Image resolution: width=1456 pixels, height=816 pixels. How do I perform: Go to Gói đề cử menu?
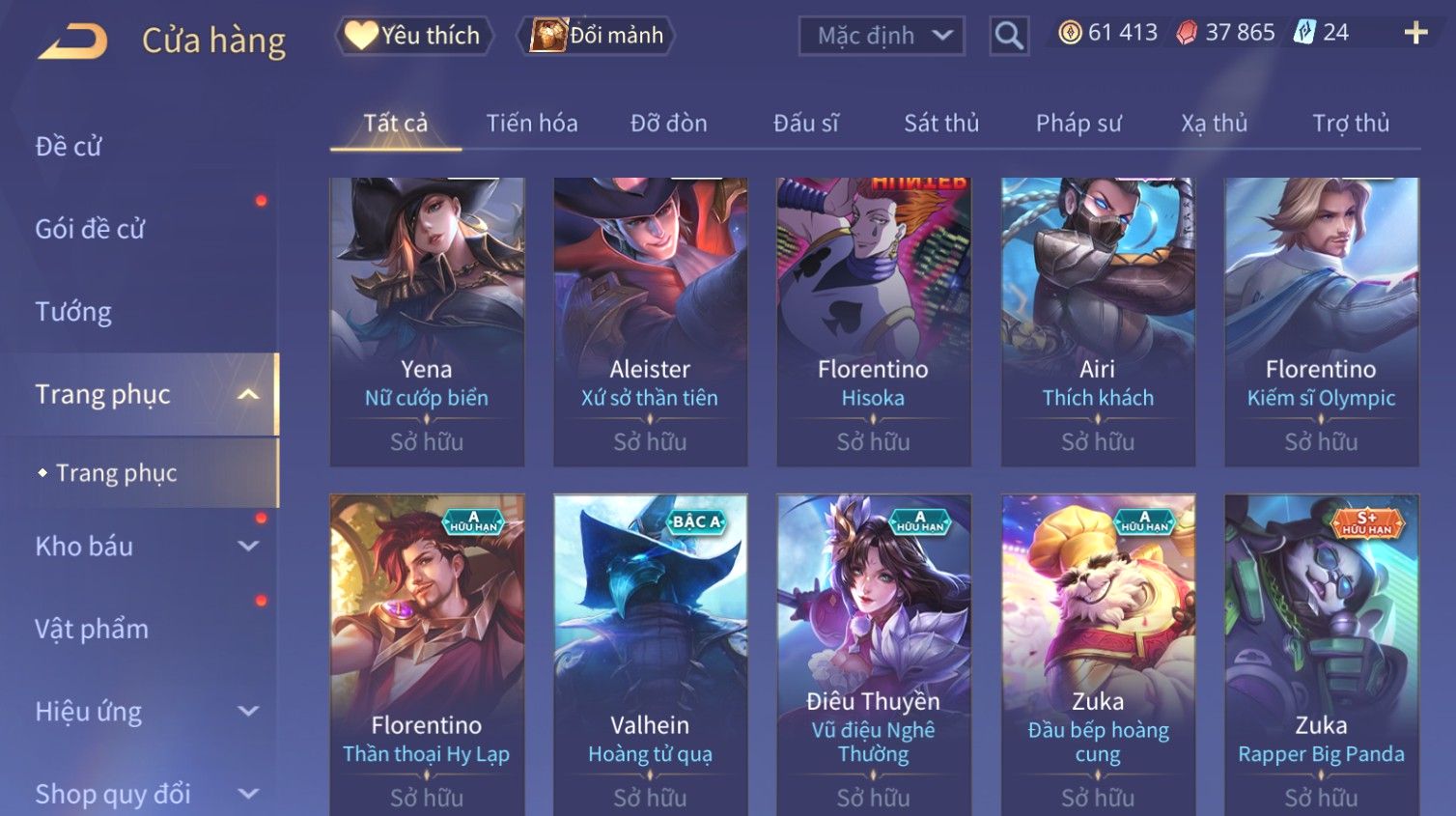[90, 229]
